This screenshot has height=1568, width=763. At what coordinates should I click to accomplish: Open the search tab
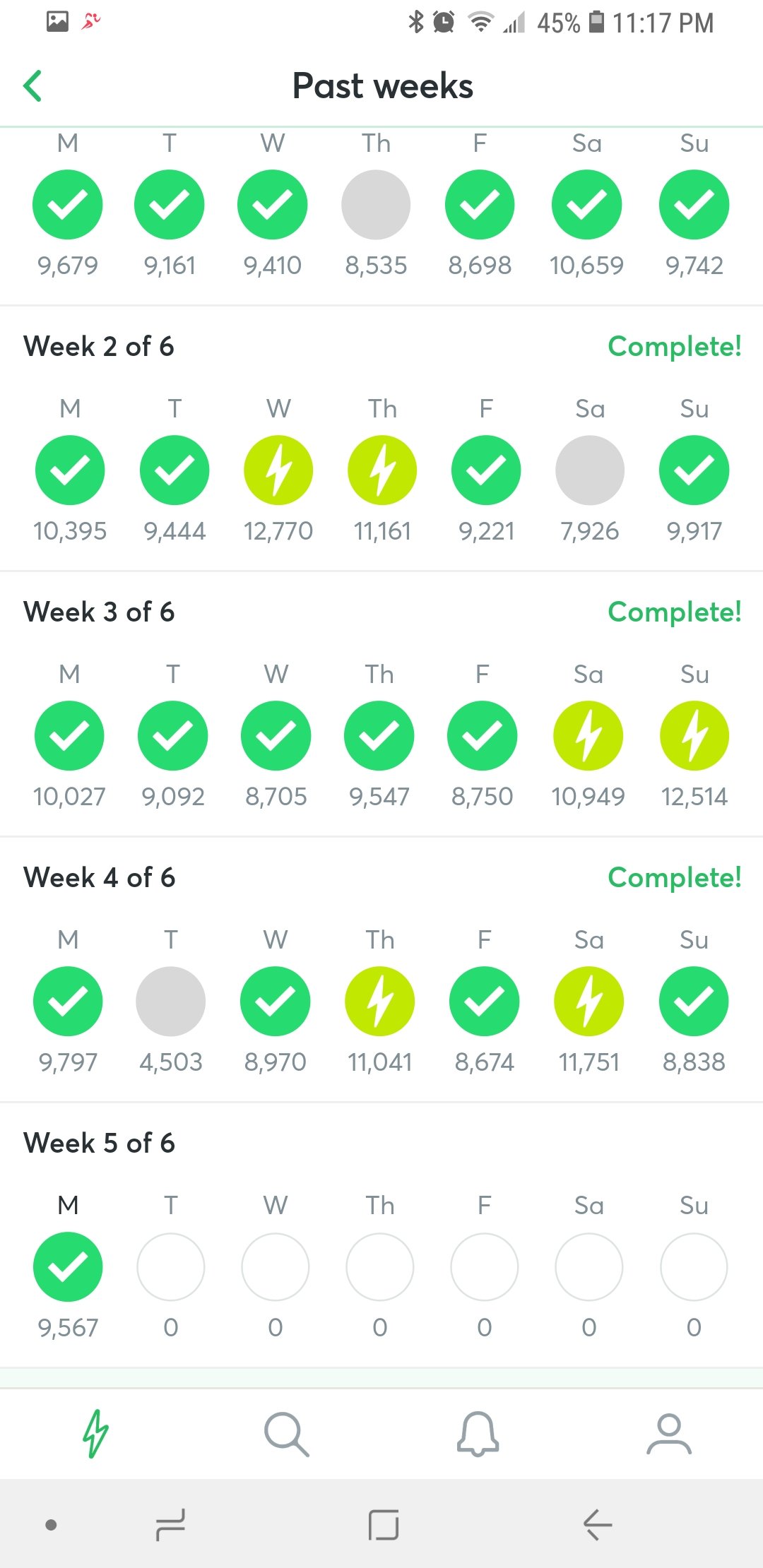coord(286,1434)
